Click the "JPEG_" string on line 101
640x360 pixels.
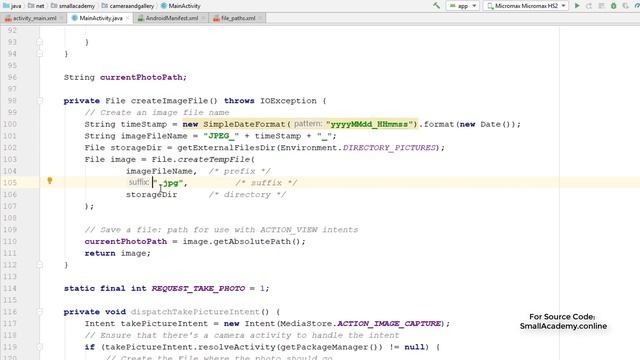tap(221, 136)
